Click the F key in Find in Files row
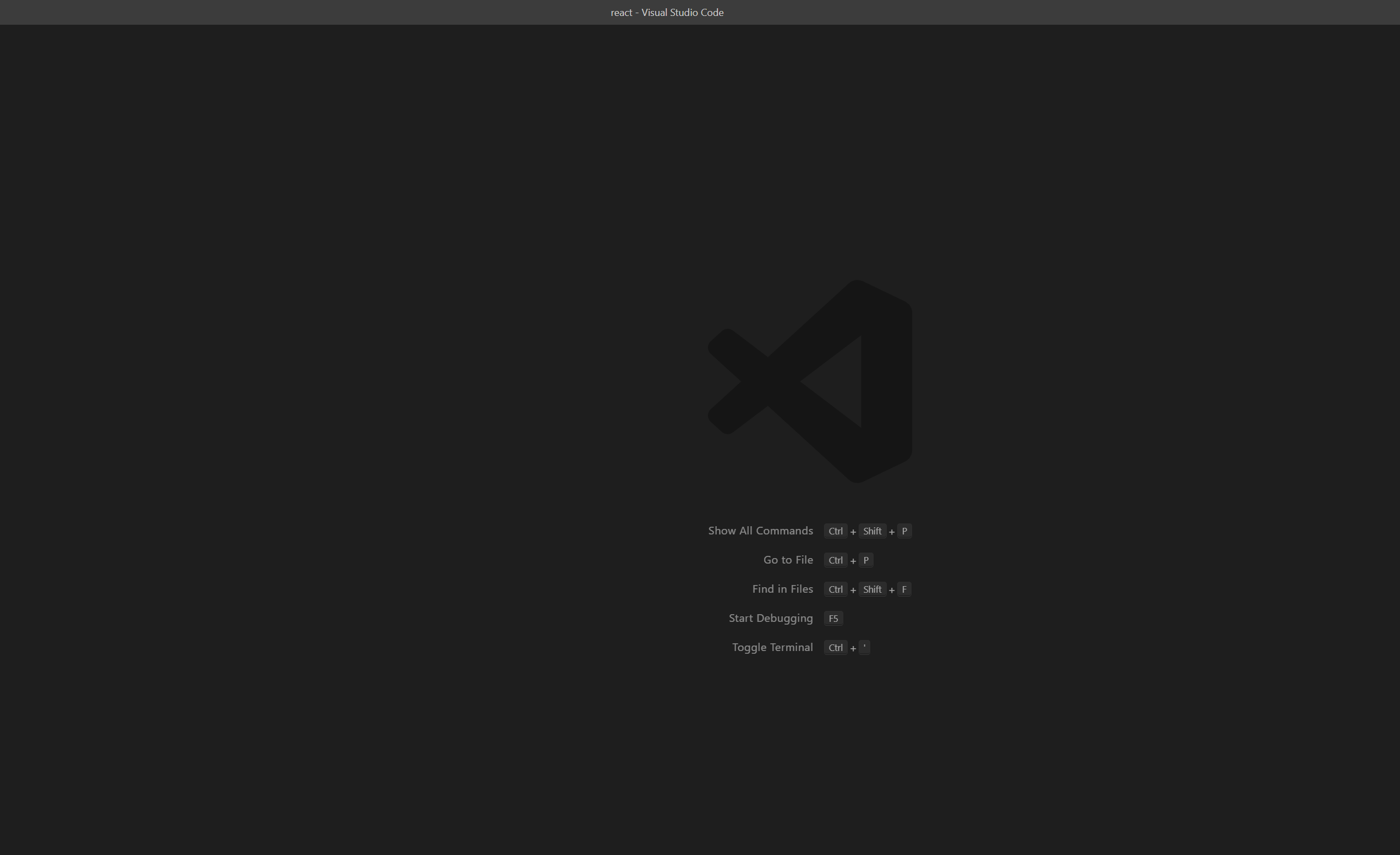Screen dimensions: 1400x855 pos(904,589)
